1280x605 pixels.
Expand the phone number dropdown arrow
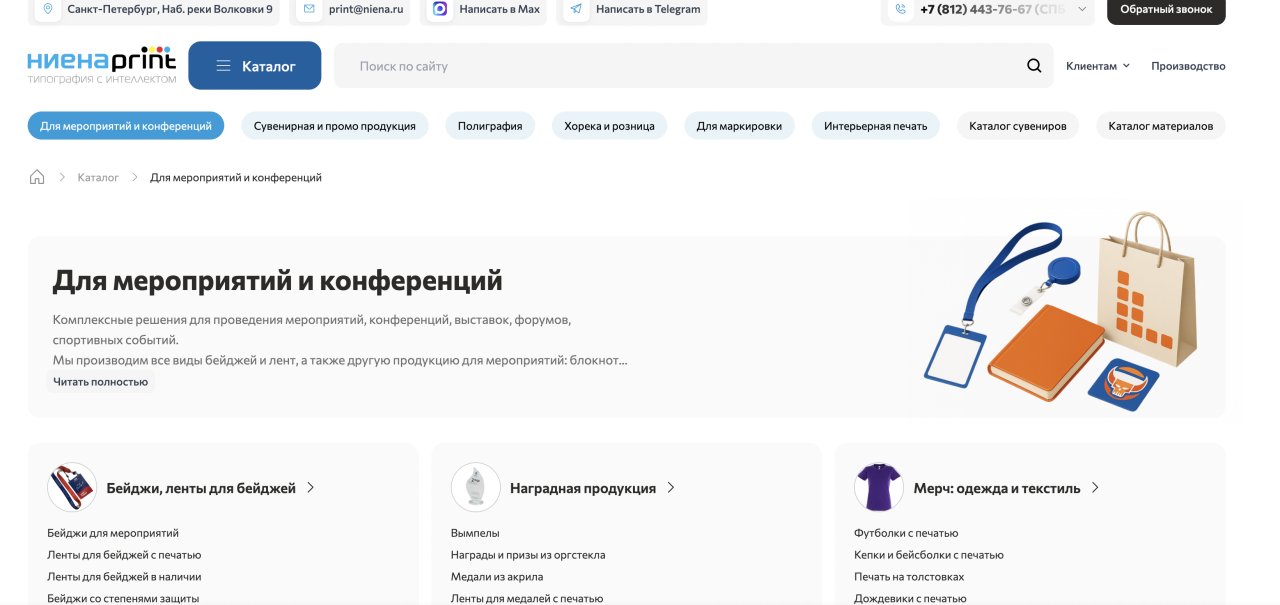(1082, 9)
